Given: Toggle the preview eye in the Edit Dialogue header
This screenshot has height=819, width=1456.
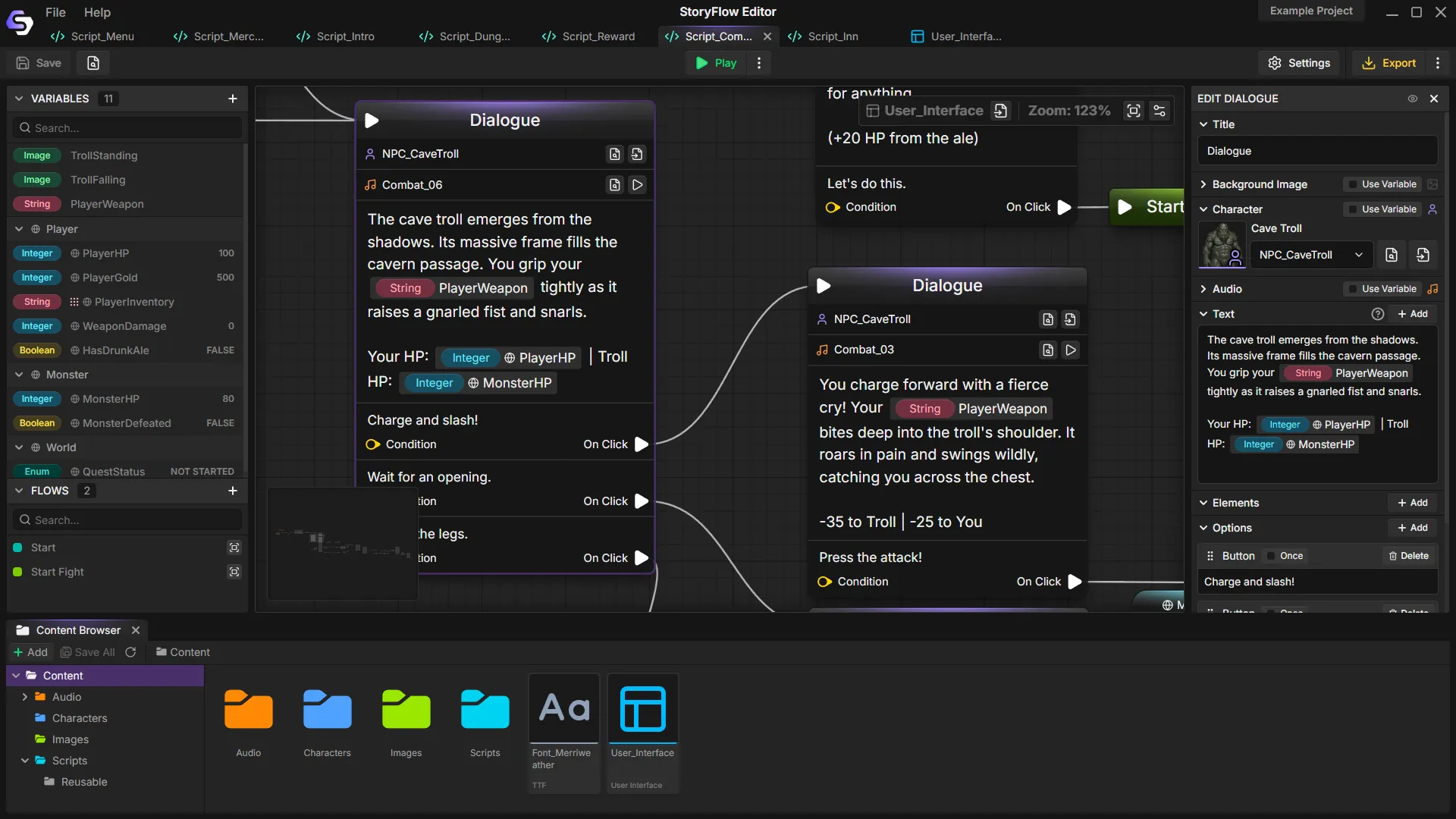Looking at the screenshot, I should coord(1413,99).
